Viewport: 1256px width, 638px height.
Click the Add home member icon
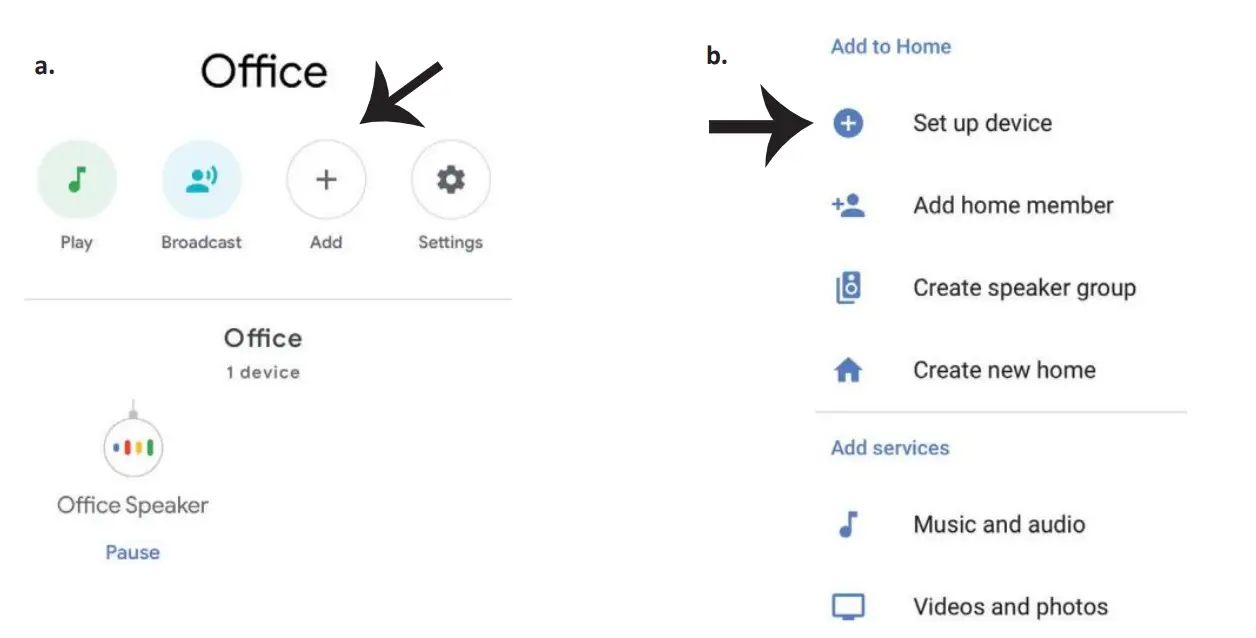[x=846, y=205]
